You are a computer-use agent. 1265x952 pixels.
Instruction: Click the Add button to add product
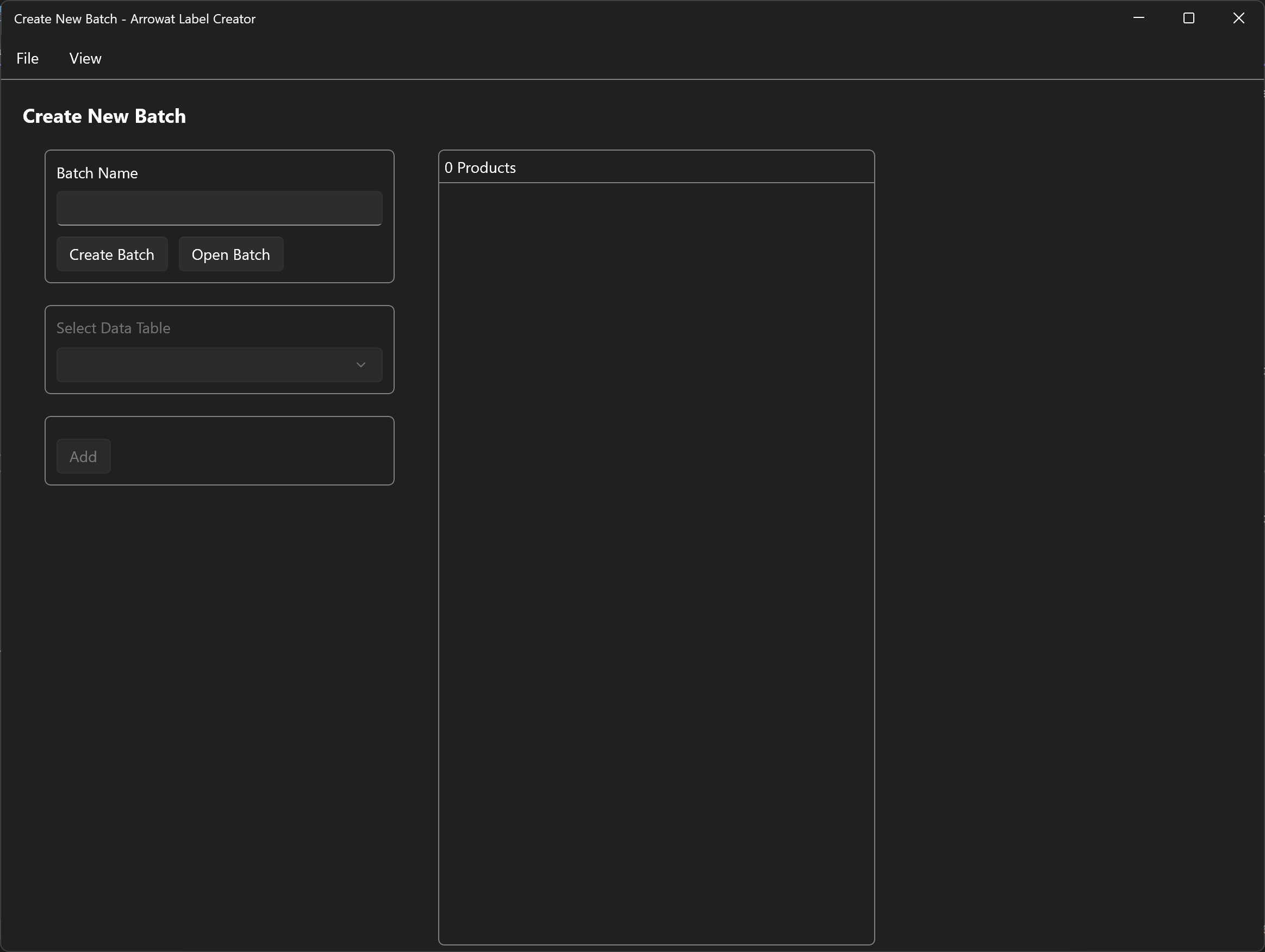pos(83,456)
